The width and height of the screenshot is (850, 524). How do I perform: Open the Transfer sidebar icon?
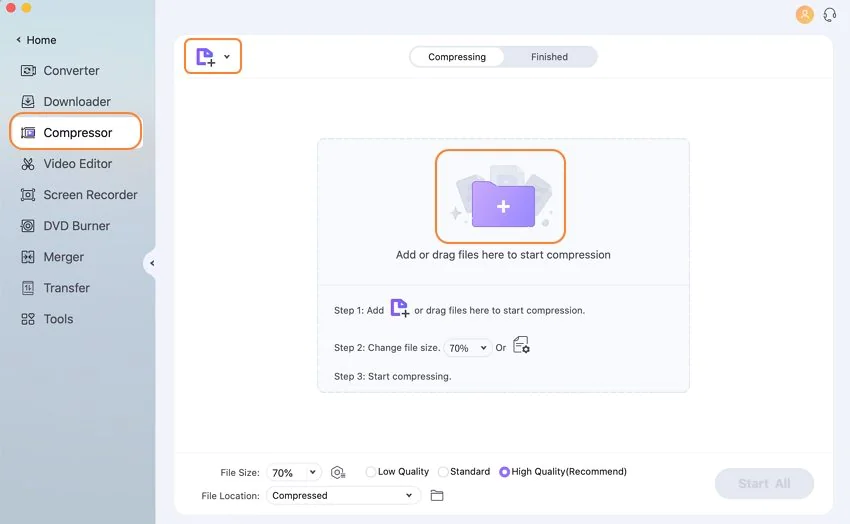pos(28,288)
